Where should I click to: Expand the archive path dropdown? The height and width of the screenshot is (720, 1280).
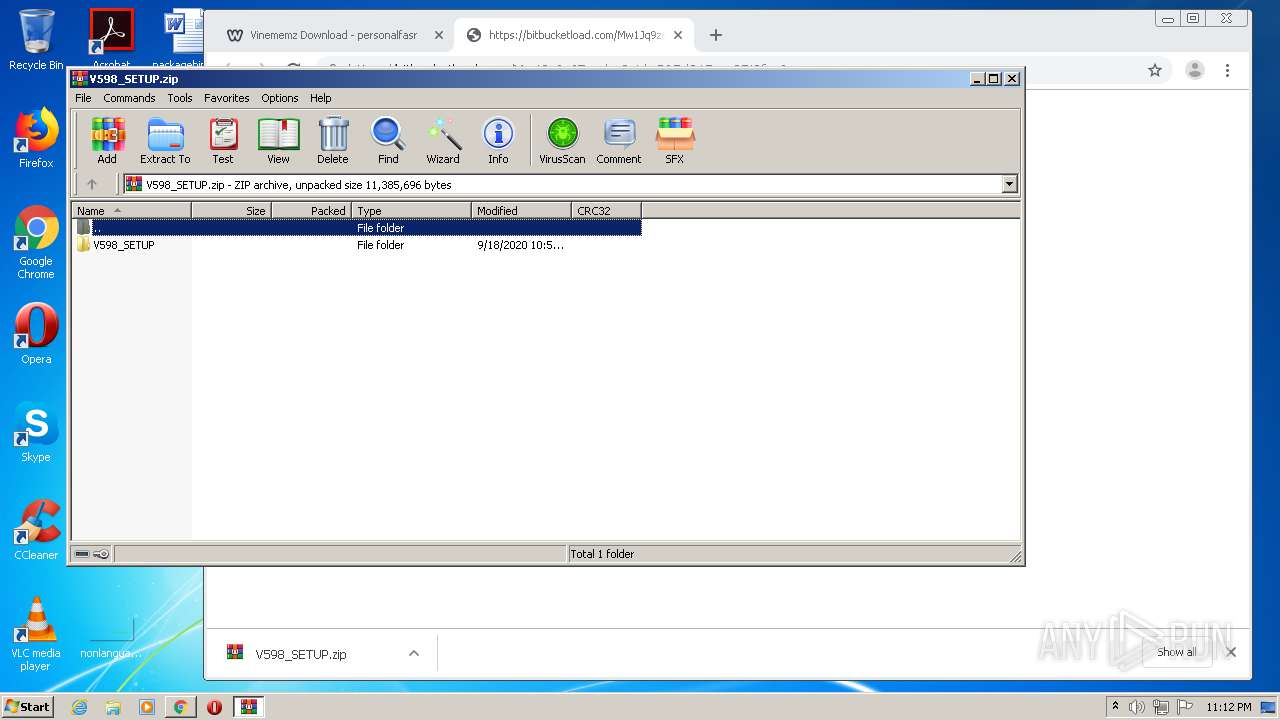[x=1009, y=184]
